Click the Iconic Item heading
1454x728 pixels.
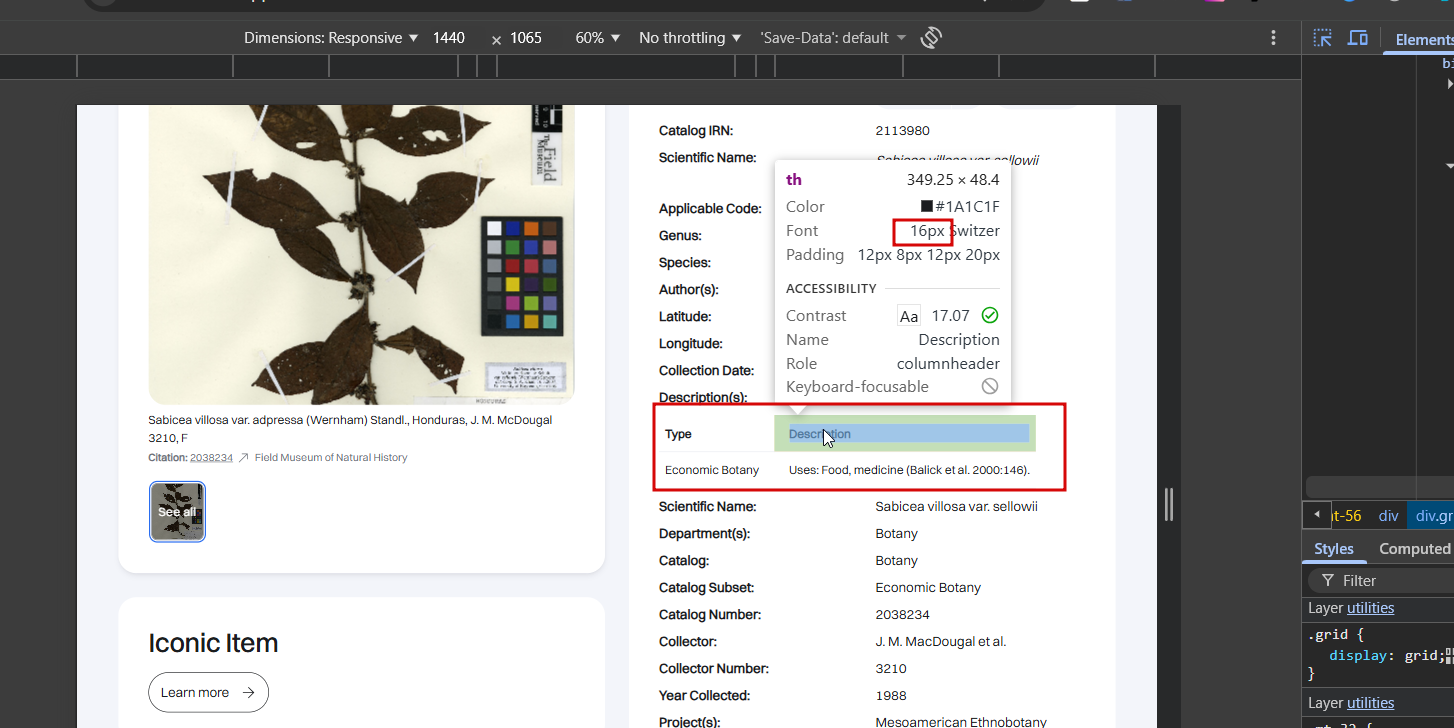point(213,643)
